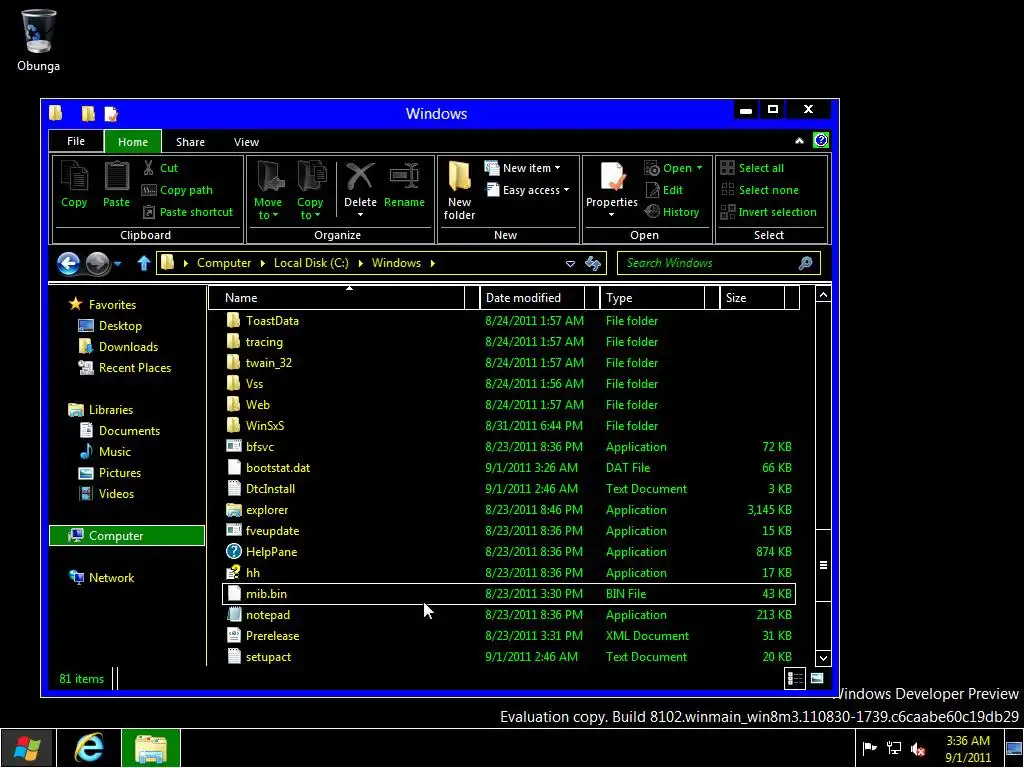Select the mib.bin file row
The width and height of the screenshot is (1024, 768).
click(509, 594)
